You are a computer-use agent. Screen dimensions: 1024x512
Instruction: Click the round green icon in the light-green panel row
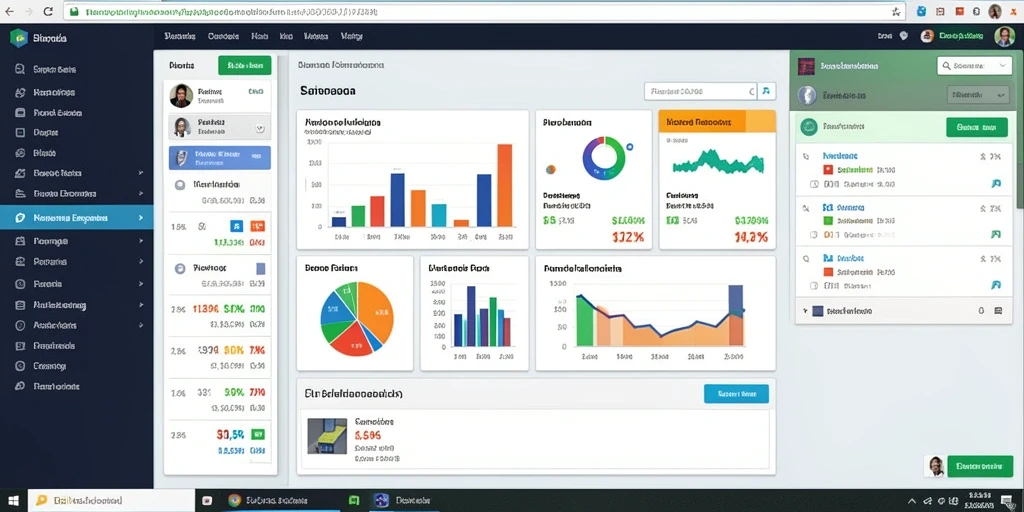click(808, 127)
